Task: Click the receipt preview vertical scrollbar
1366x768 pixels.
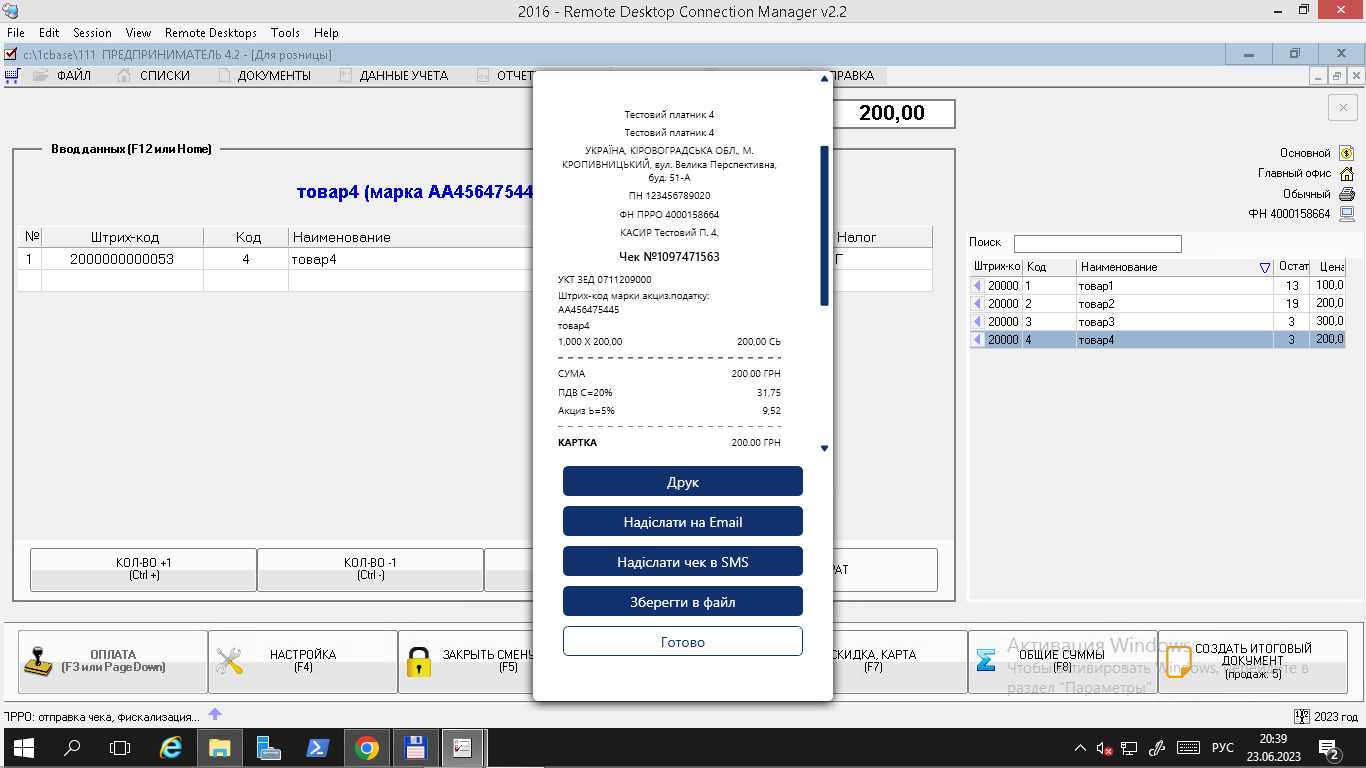Action: pos(824,225)
